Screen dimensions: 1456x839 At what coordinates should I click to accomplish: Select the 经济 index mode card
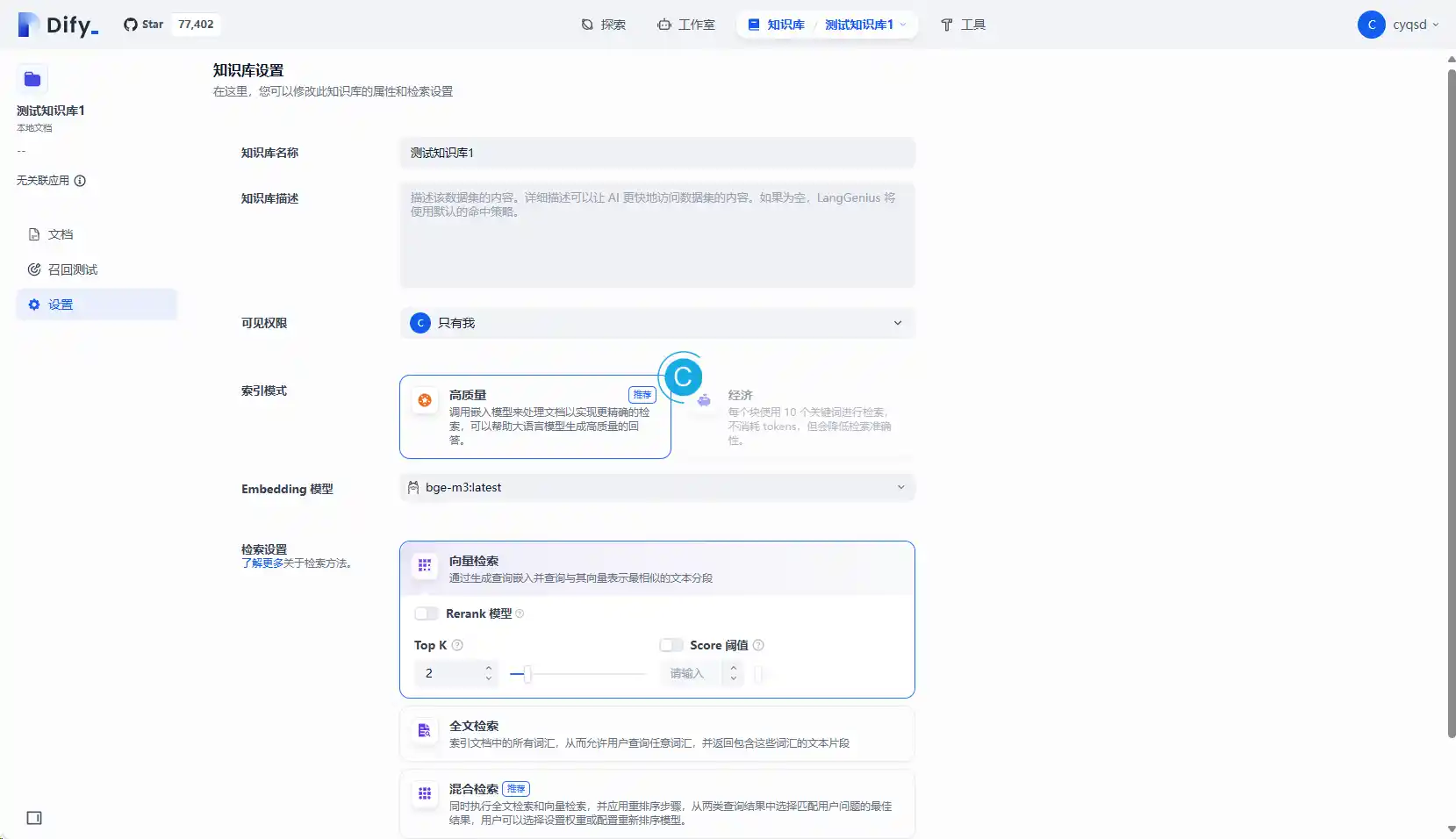coord(797,417)
